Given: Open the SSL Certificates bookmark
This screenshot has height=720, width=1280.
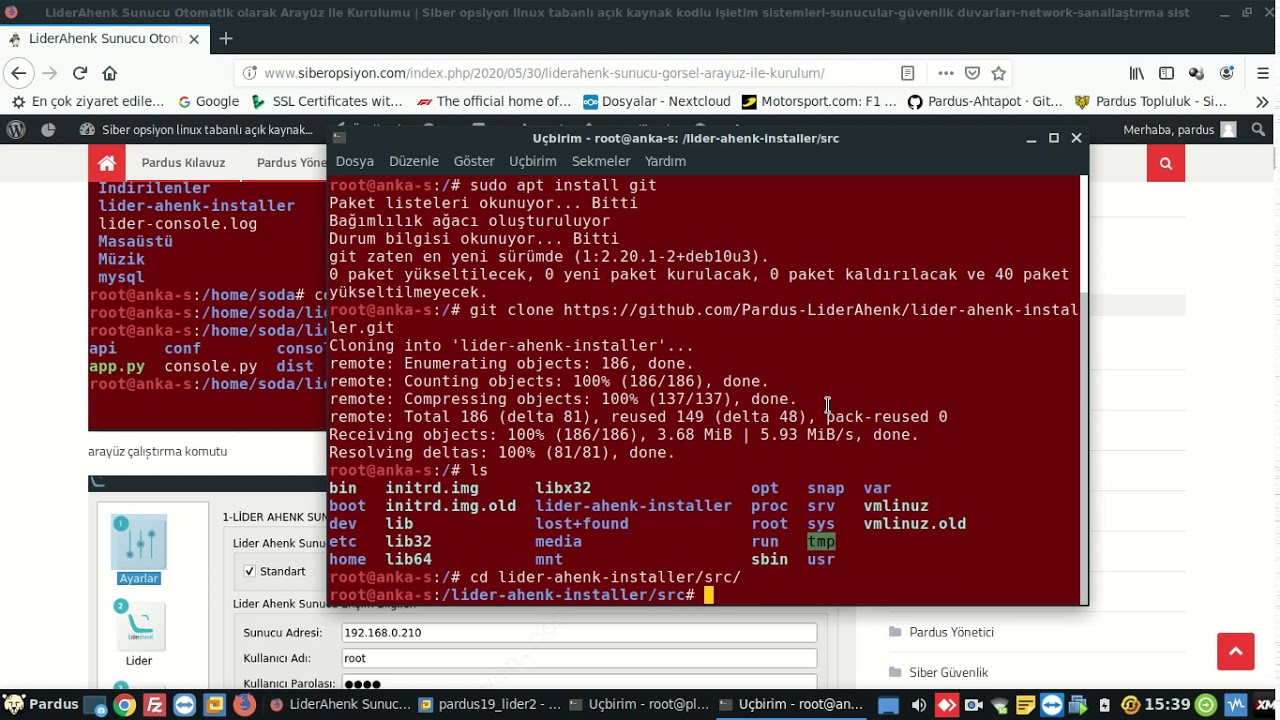Looking at the screenshot, I should click(327, 101).
